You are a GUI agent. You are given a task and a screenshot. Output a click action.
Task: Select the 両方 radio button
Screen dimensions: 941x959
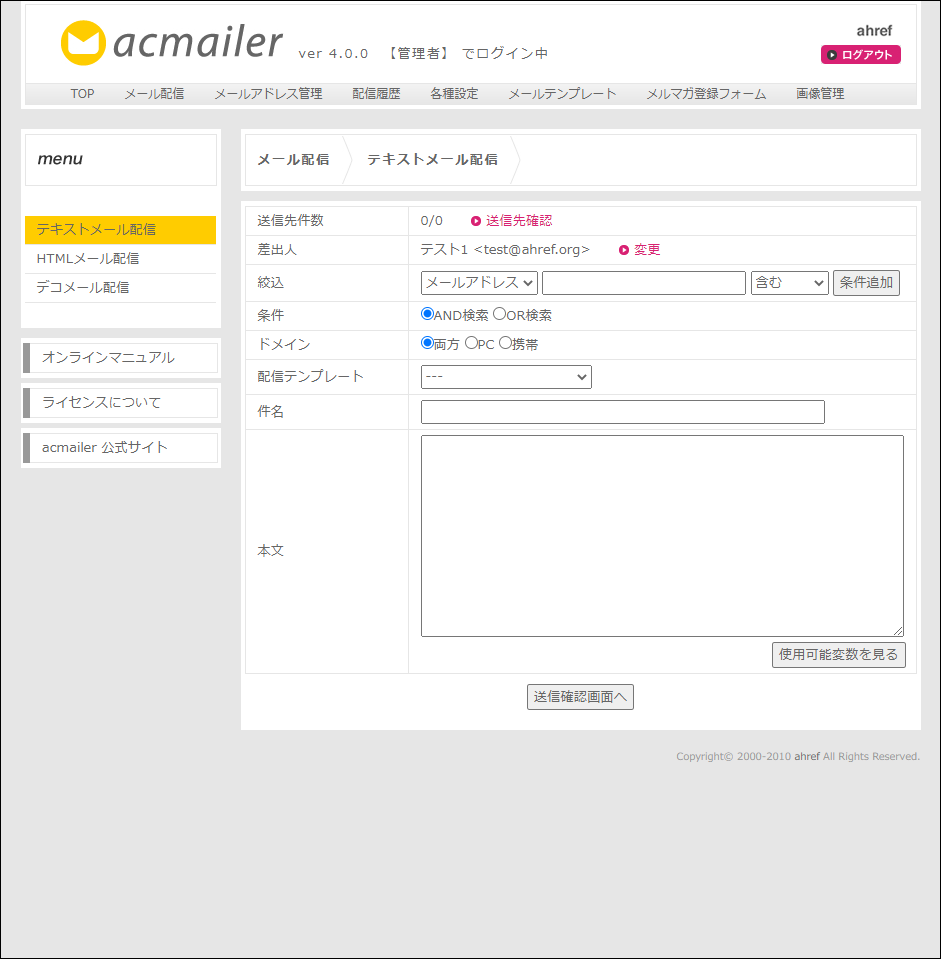coord(429,345)
